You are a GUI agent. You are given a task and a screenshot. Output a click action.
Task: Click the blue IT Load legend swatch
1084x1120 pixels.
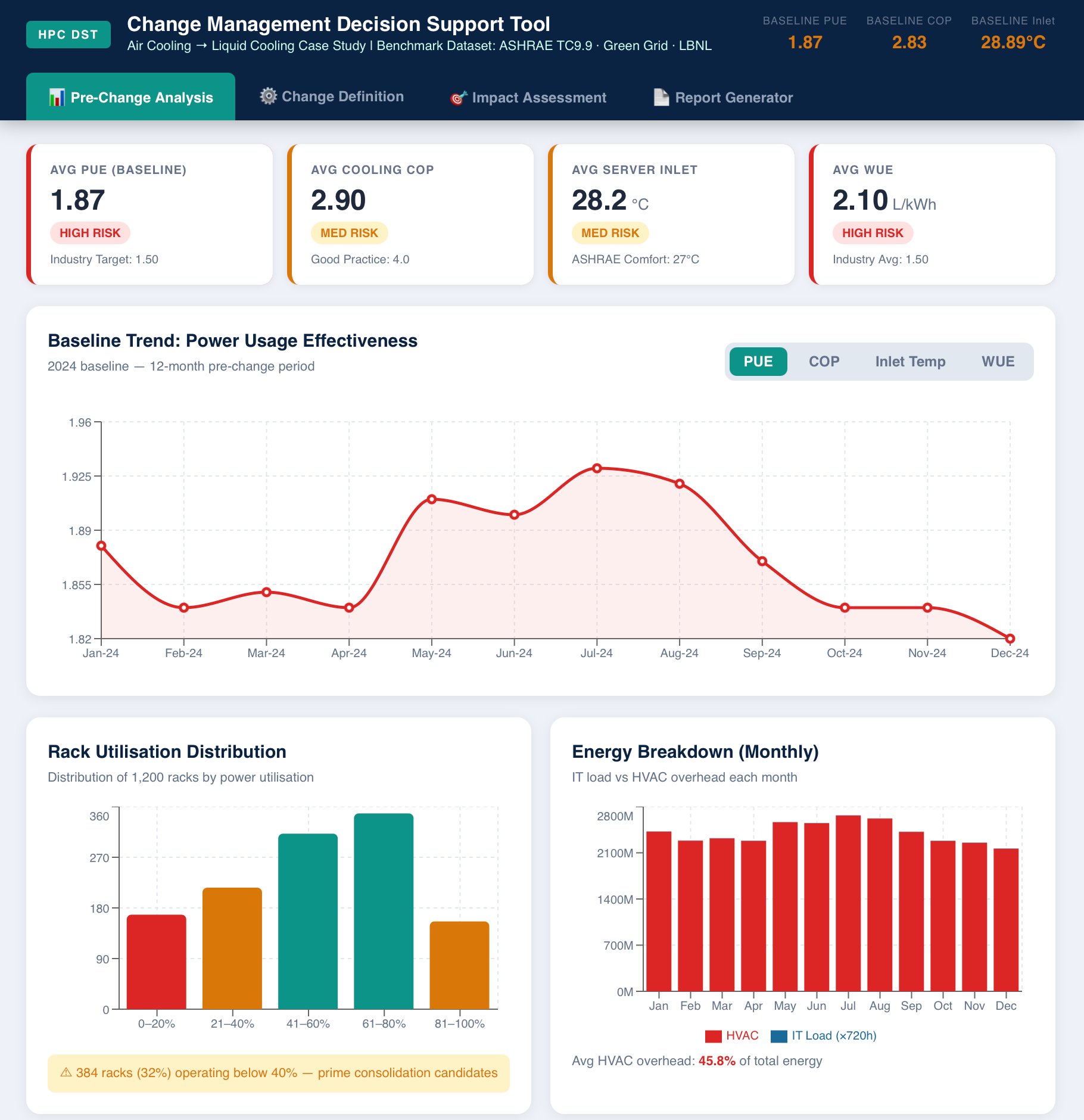778,1036
